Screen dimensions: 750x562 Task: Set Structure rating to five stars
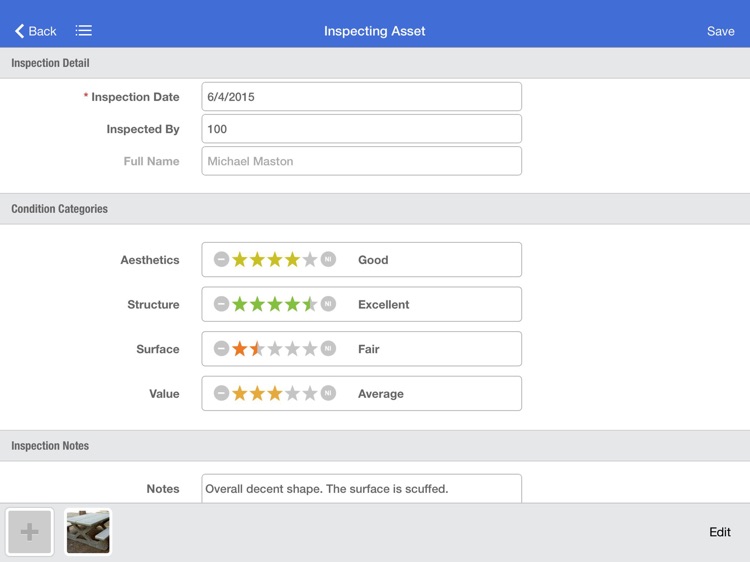pyautogui.click(x=310, y=304)
